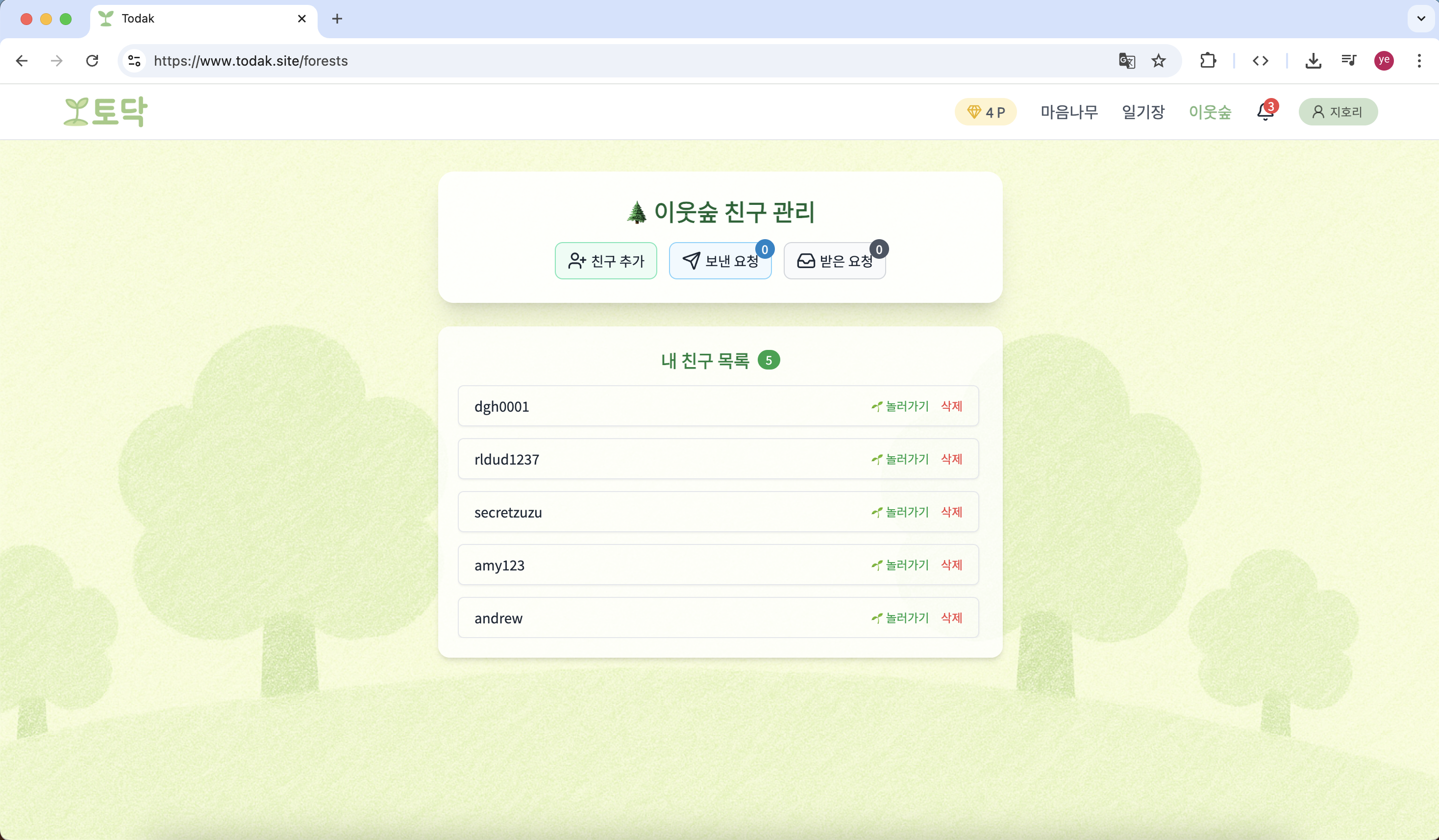Image resolution: width=1439 pixels, height=840 pixels.
Task: Click the 4 P points badge
Action: click(x=986, y=112)
